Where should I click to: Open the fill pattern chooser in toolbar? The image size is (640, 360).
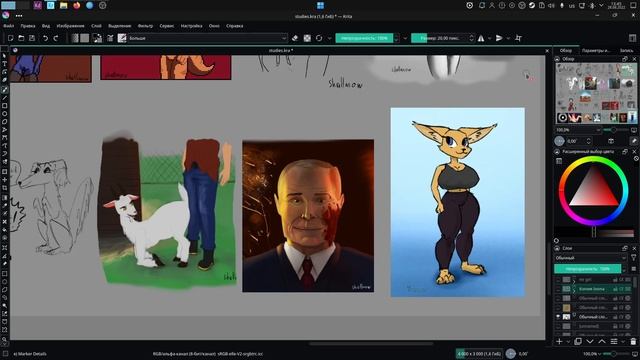tap(84, 38)
